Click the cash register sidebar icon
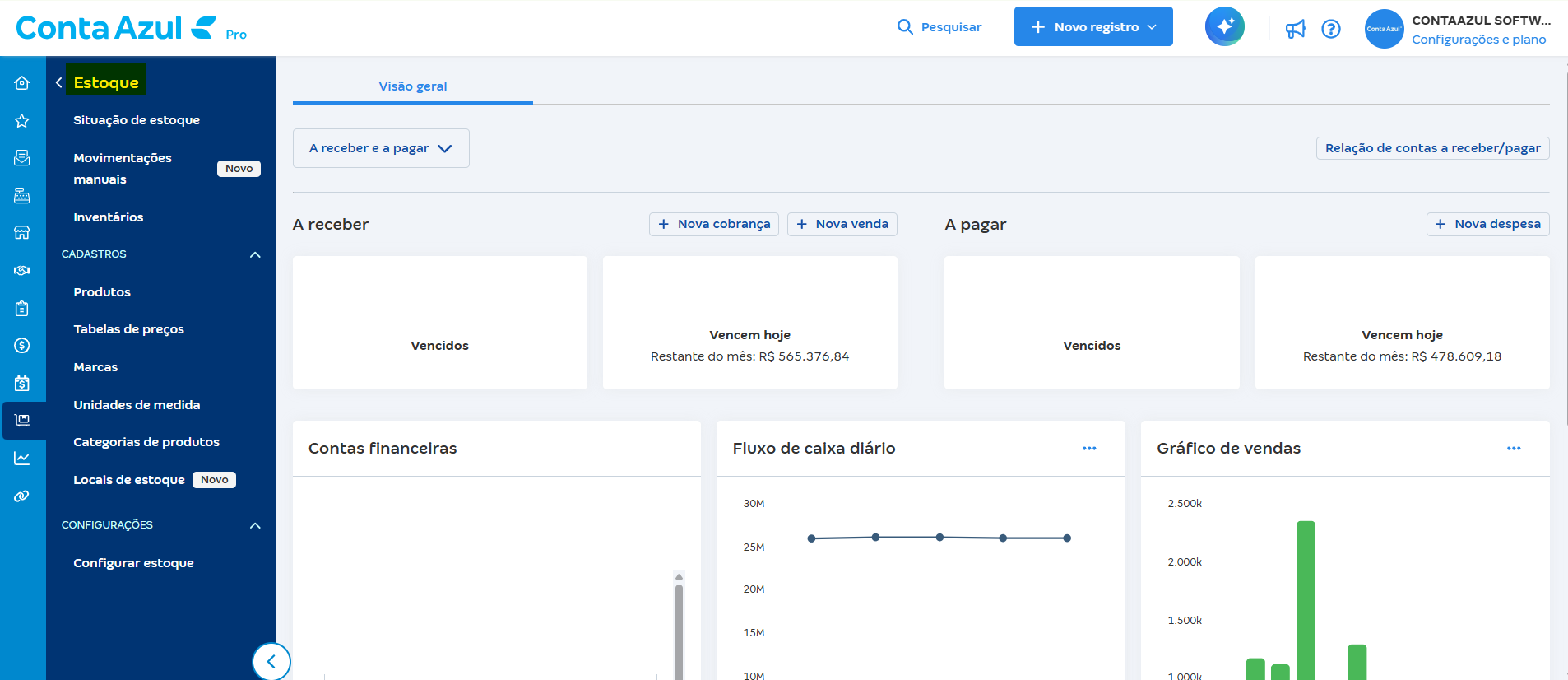The width and height of the screenshot is (1568, 680). tap(22, 195)
